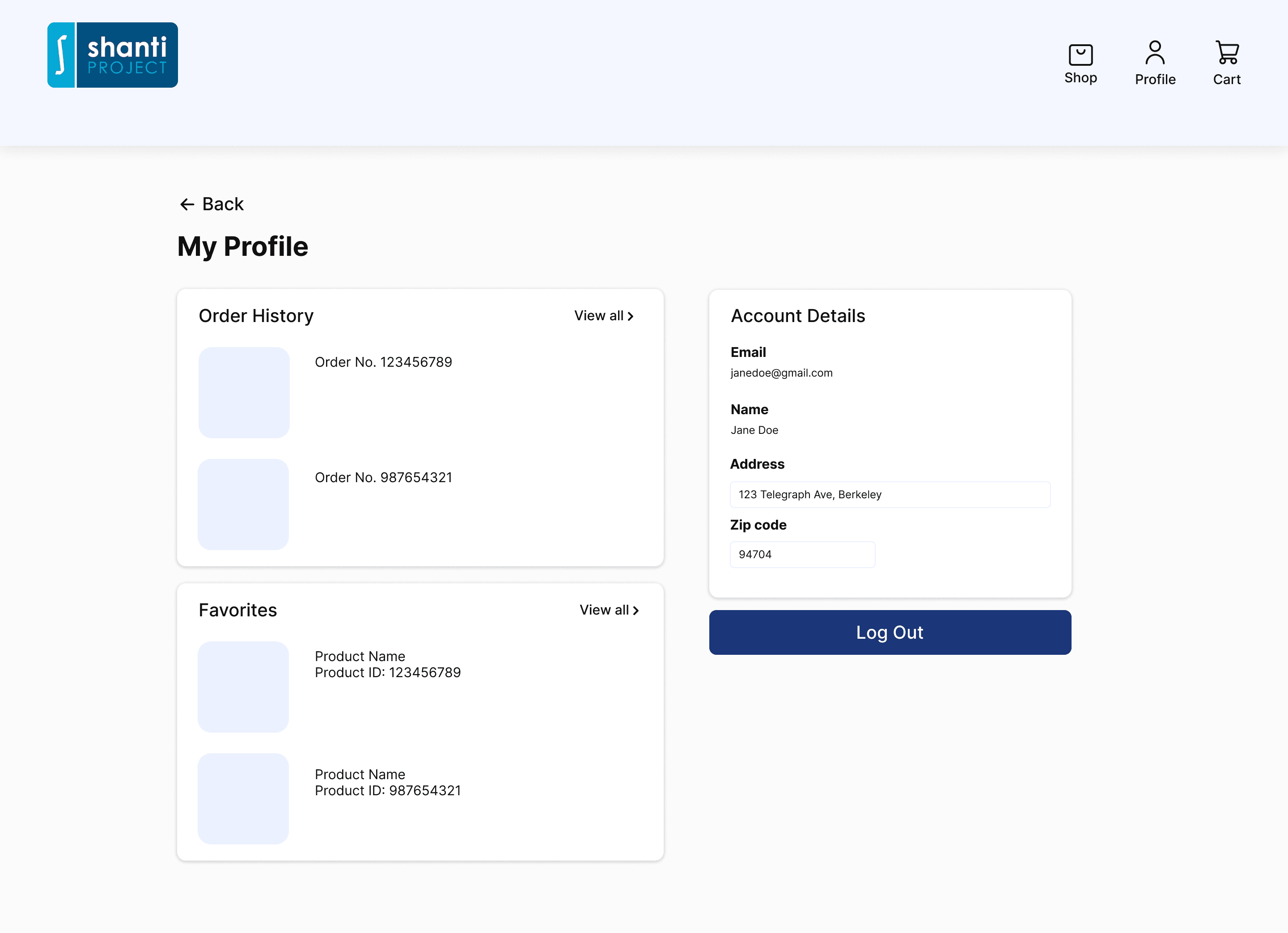
Task: Click the Shop bag icon
Action: 1080,55
